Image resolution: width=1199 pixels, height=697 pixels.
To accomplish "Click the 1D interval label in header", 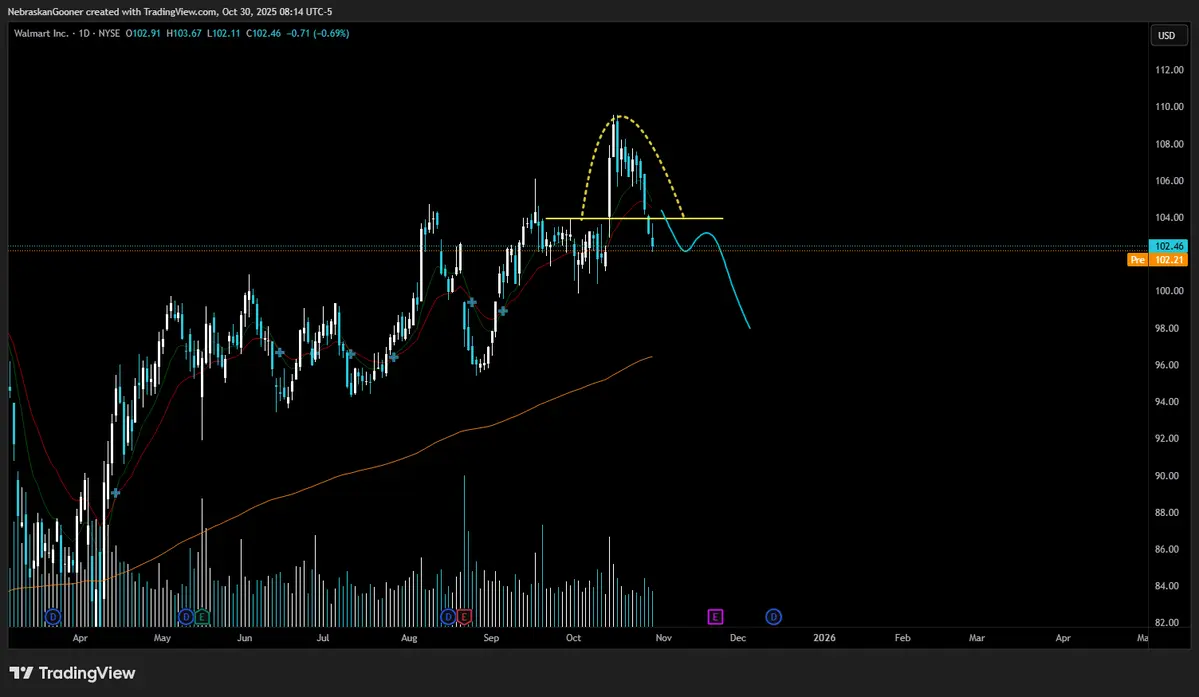I will [x=86, y=34].
